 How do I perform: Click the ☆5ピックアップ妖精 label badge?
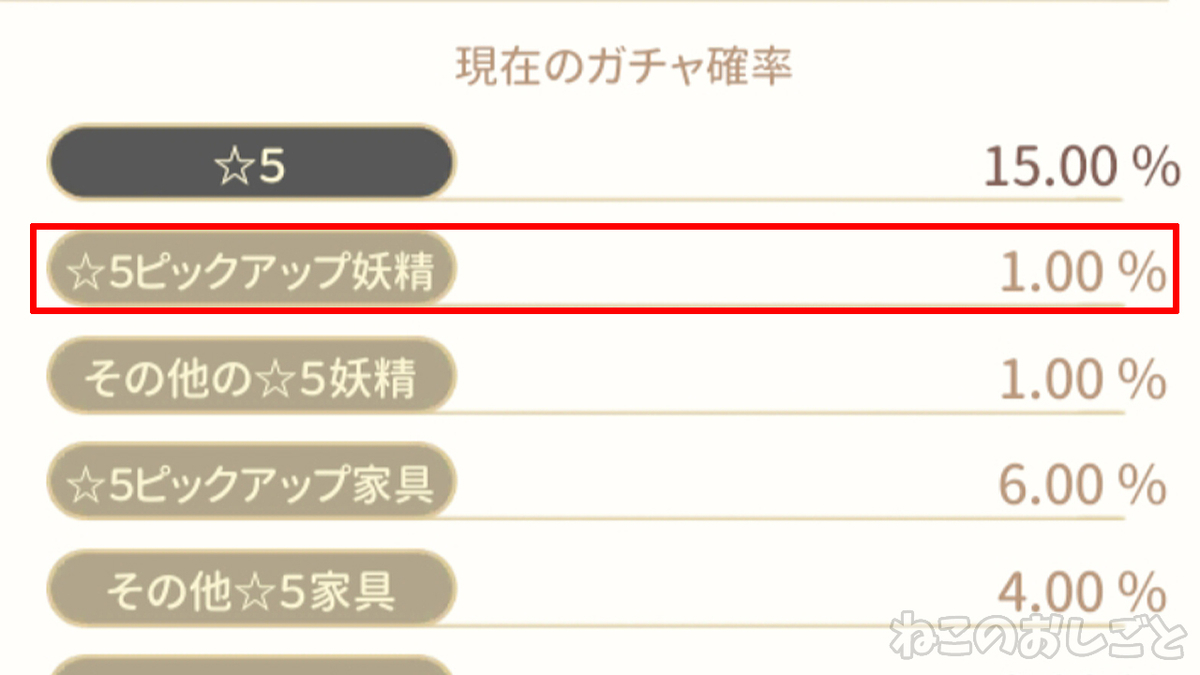250,268
